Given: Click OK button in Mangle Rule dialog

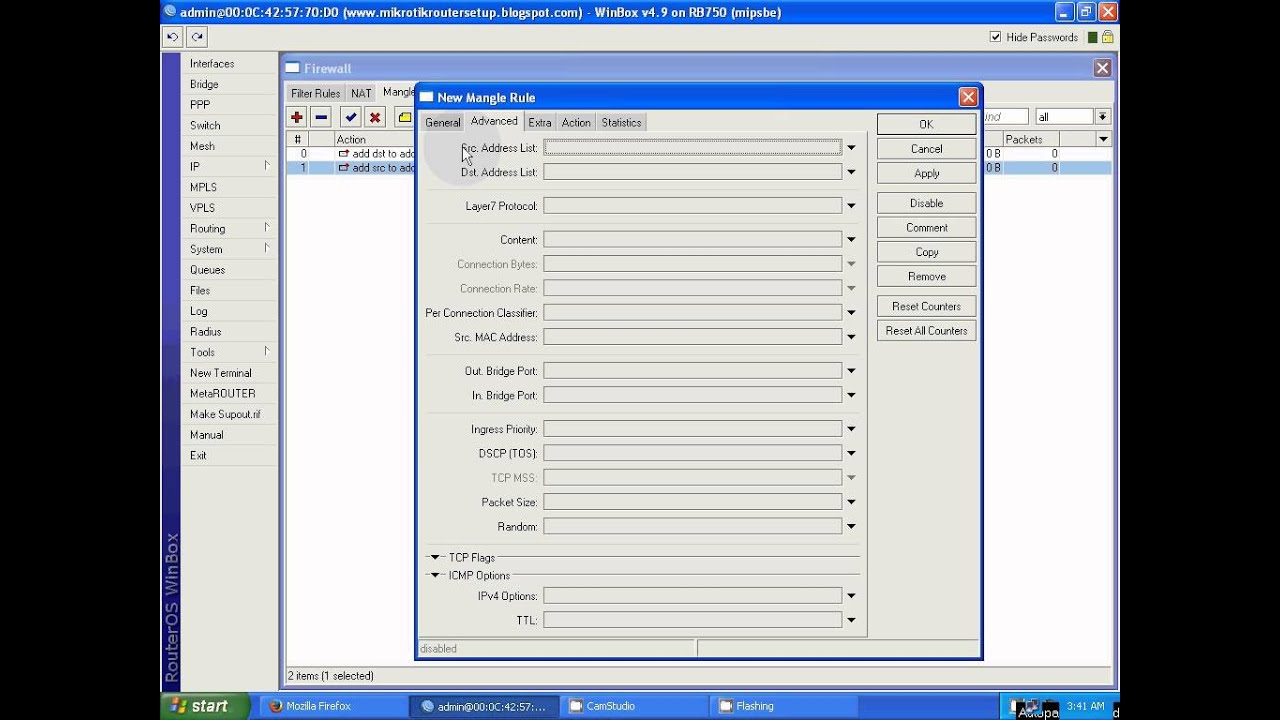Looking at the screenshot, I should [926, 124].
